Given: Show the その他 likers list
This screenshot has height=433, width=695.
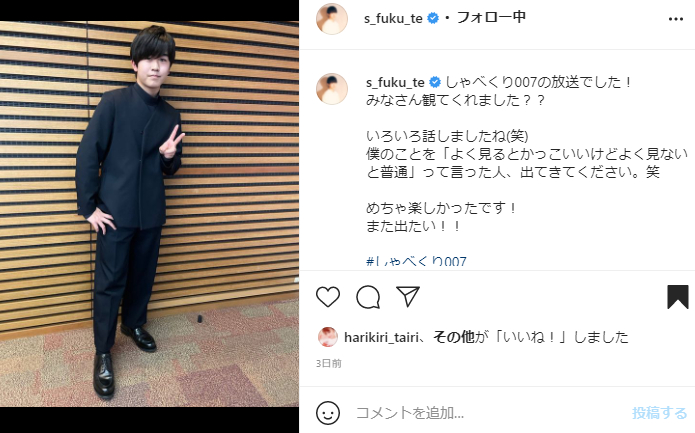Looking at the screenshot, I should [x=453, y=337].
